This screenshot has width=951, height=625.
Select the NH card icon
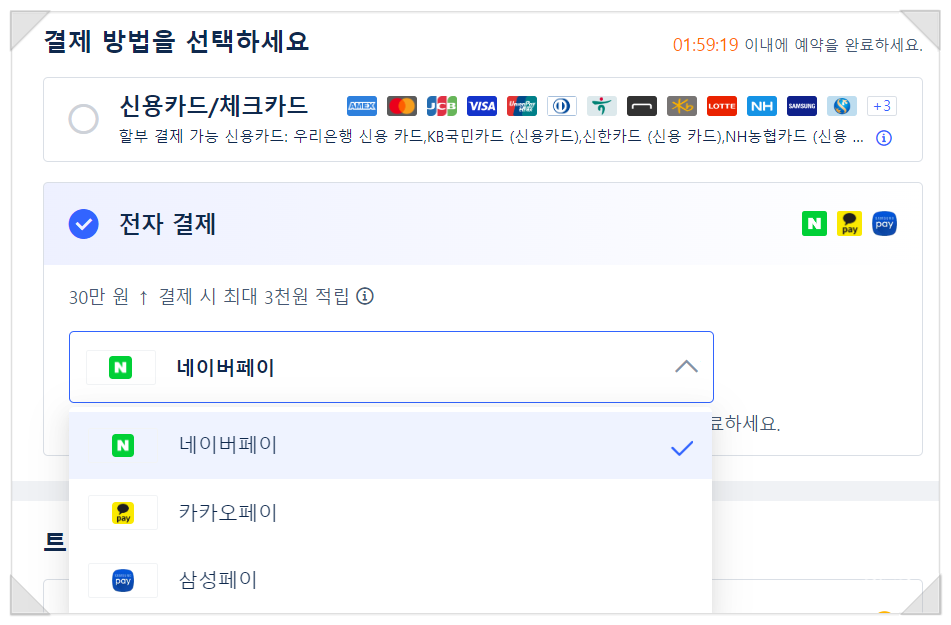point(762,105)
